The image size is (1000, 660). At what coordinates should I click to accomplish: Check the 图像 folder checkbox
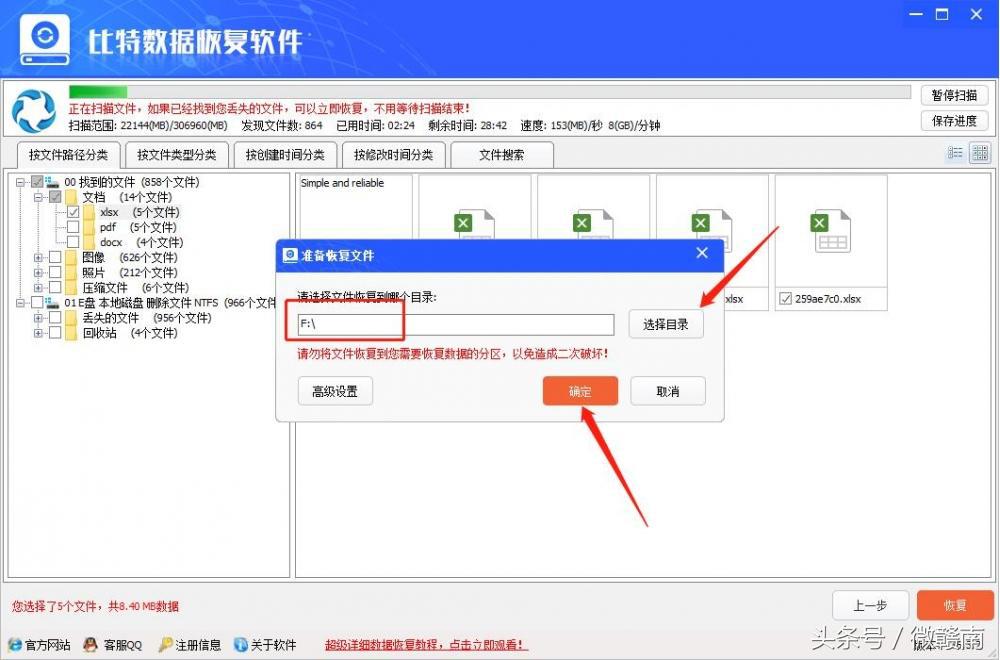[x=55, y=258]
